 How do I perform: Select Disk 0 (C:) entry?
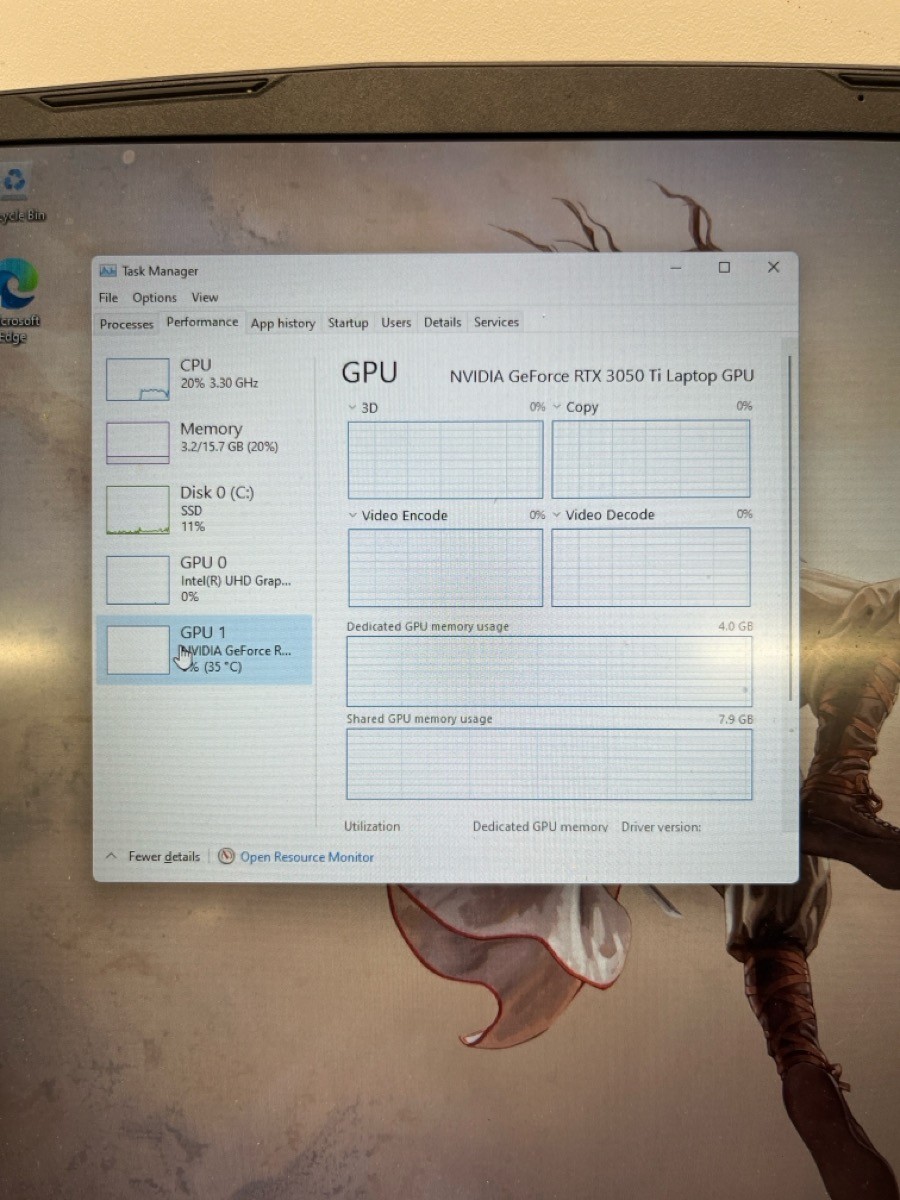tap(205, 509)
